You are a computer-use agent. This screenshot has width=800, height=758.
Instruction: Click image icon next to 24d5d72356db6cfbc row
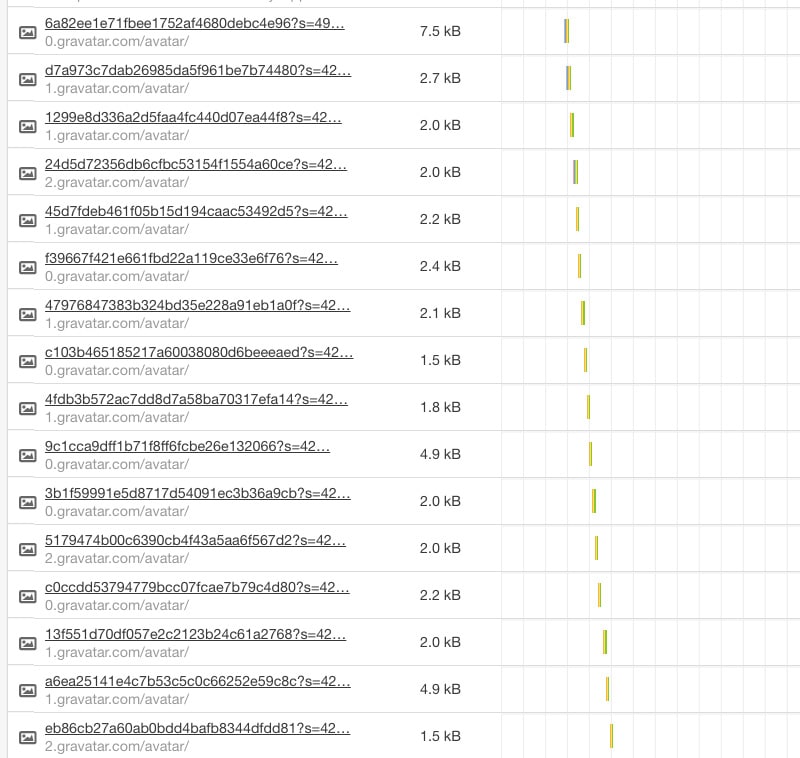click(28, 173)
